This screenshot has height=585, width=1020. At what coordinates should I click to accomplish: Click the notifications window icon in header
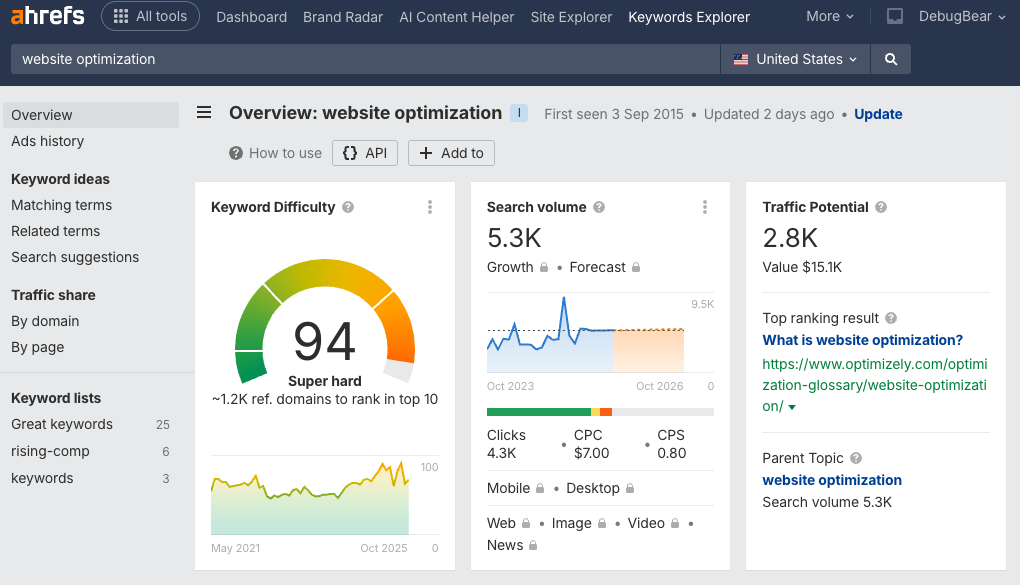[x=895, y=16]
